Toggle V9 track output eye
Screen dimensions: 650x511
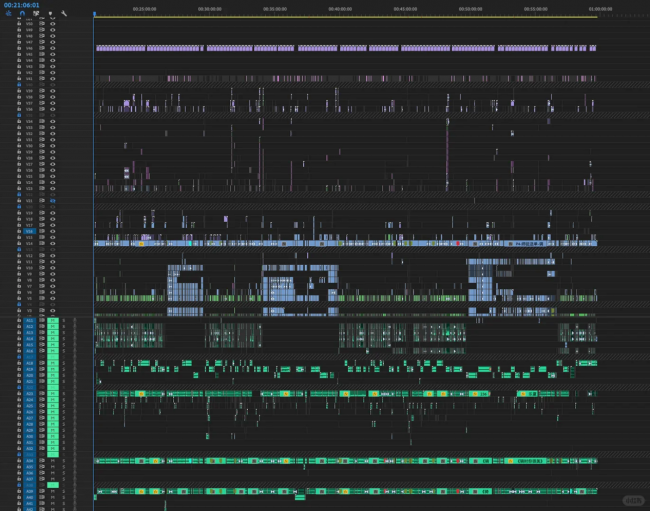52,272
